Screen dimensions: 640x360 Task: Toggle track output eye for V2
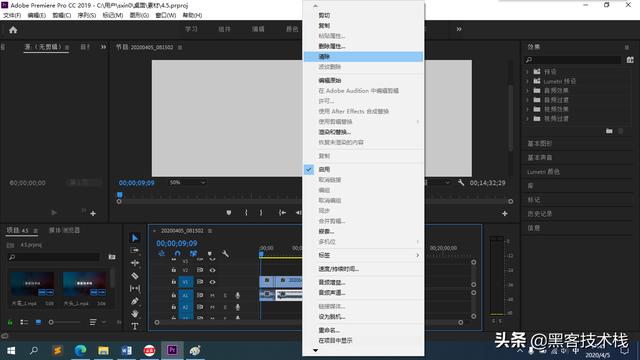click(x=212, y=270)
